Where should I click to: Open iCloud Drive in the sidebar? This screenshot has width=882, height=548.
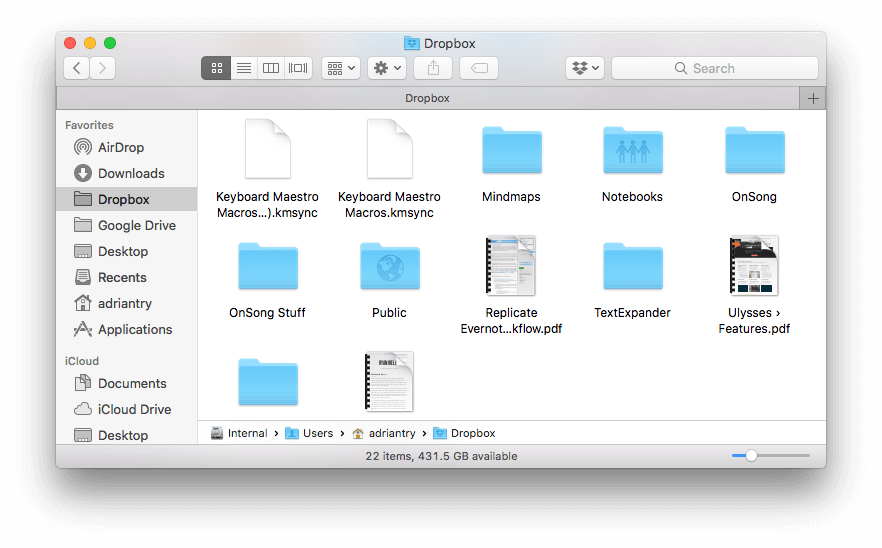127,409
